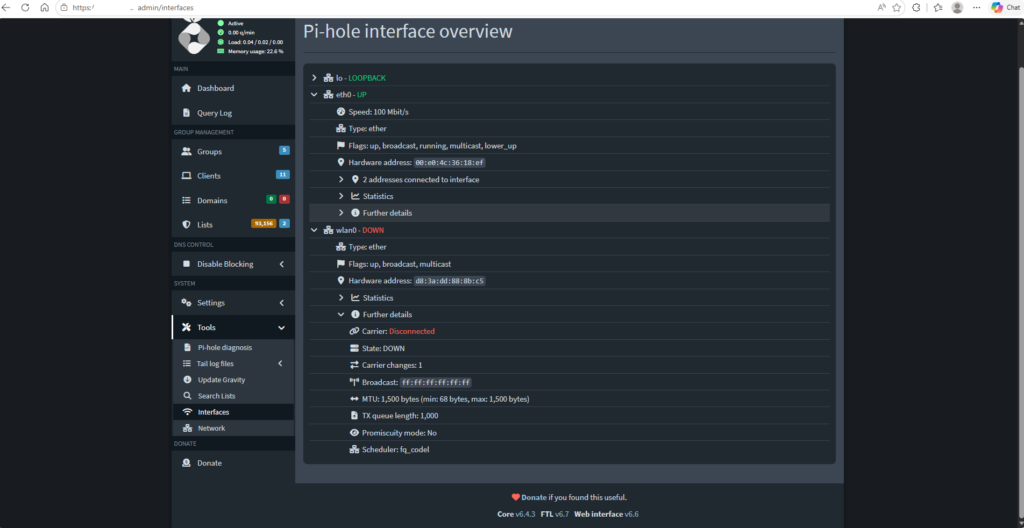Click the Query Log file icon
This screenshot has height=528, width=1024.
coord(186,113)
